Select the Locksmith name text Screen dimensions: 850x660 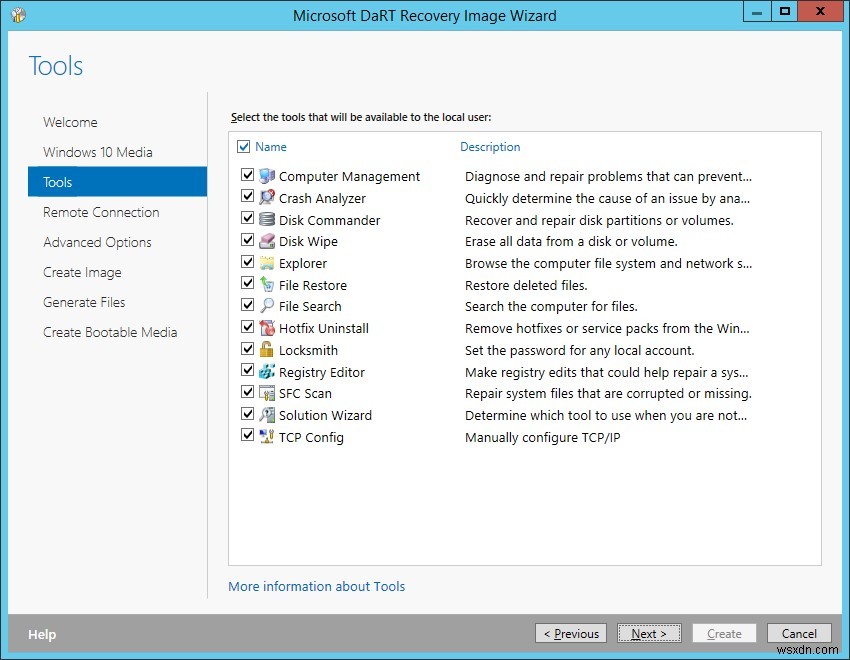pos(308,350)
